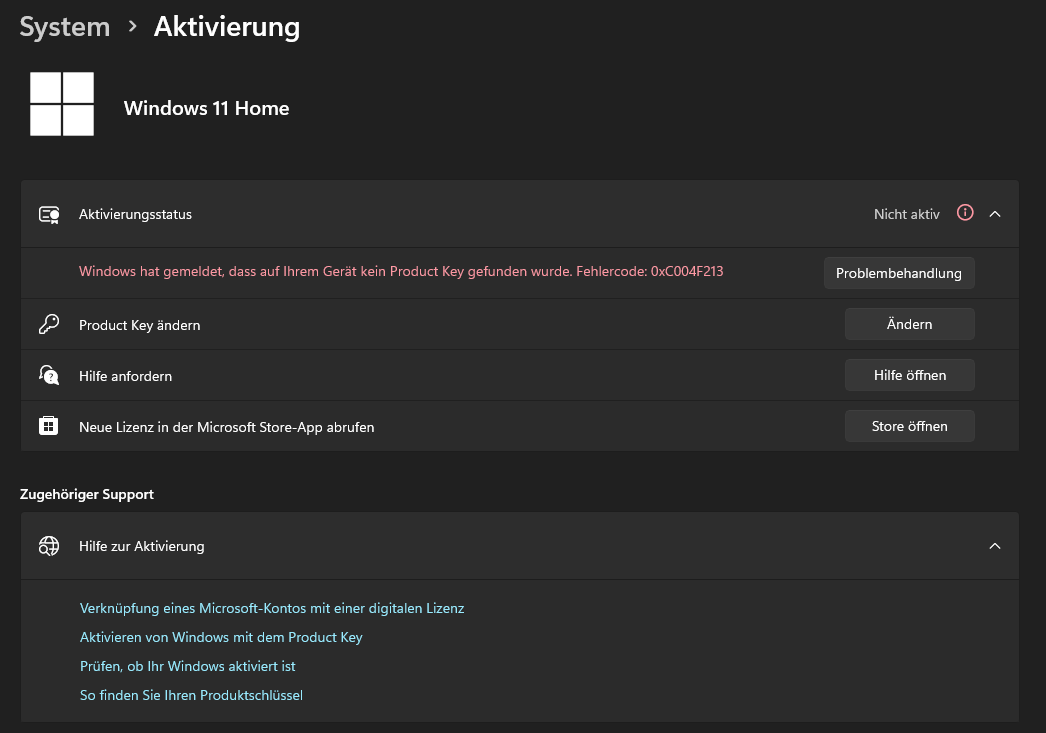The image size is (1046, 733).
Task: Click the Microsoft Store icon in Neue Lizenz row
Action: (49, 426)
